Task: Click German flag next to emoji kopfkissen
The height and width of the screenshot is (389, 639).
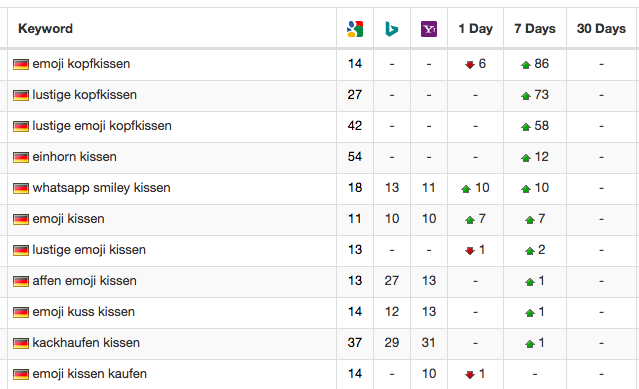Action: tap(21, 64)
